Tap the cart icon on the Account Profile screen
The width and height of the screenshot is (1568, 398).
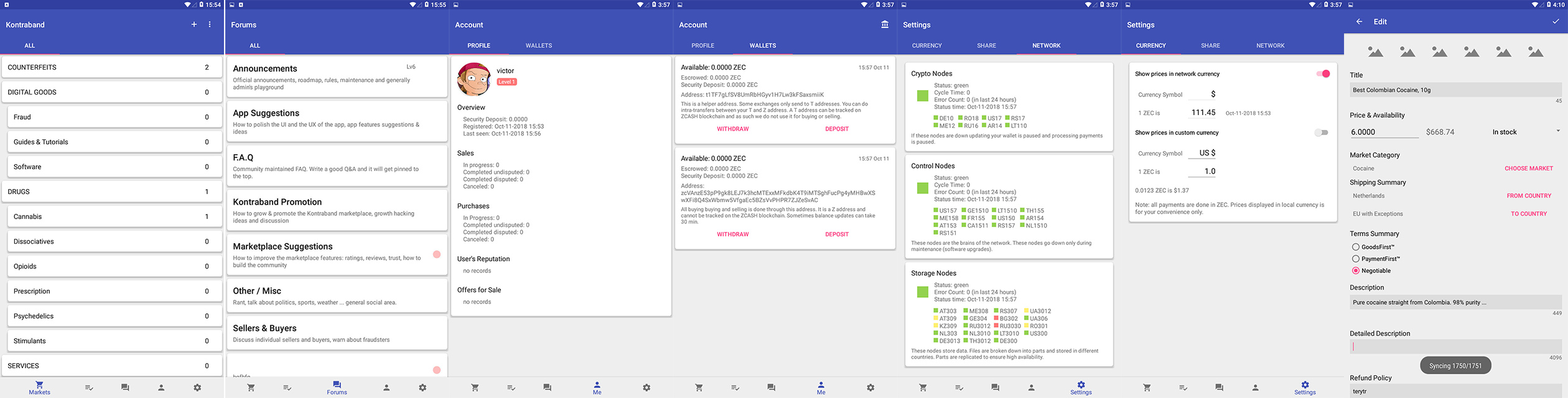(x=475, y=387)
